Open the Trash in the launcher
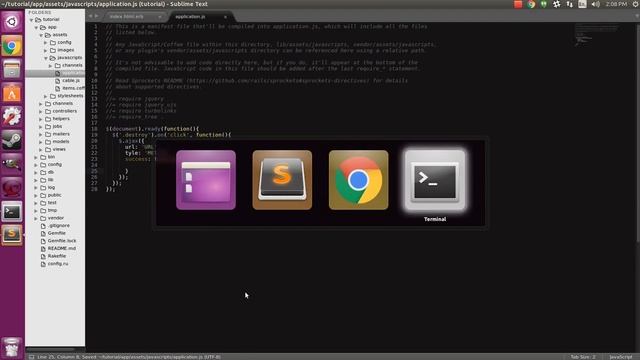The width and height of the screenshot is (640, 360). coord(12,348)
